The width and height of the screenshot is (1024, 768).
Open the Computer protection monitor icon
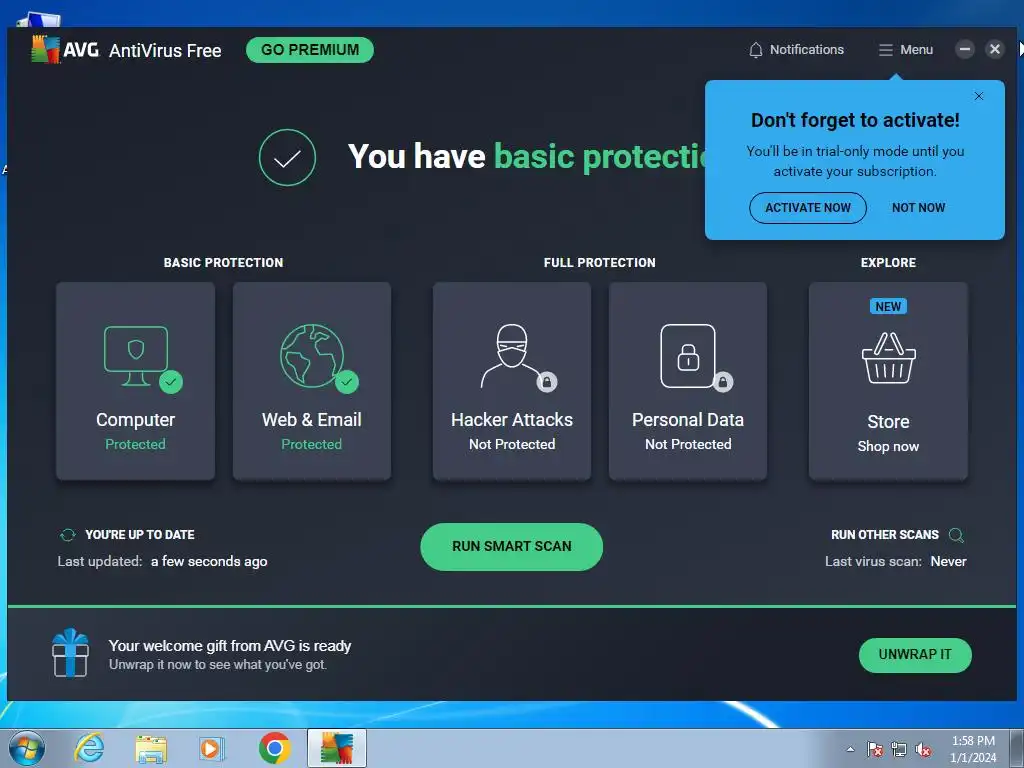pos(135,355)
